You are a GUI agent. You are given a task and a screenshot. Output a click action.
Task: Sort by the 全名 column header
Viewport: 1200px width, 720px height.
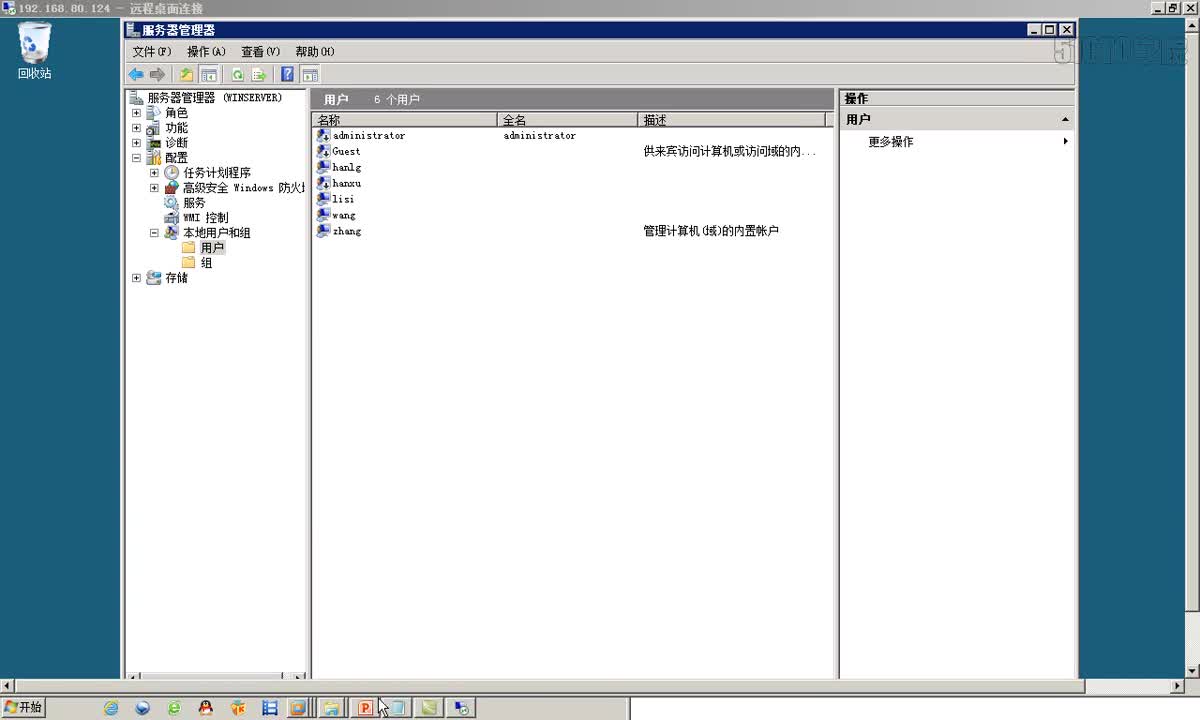[568, 120]
